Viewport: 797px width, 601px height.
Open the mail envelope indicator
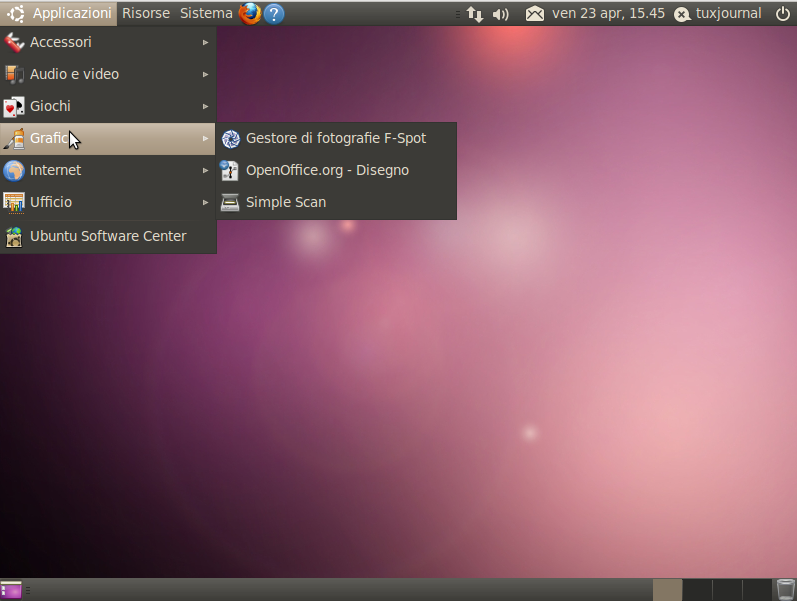click(535, 14)
